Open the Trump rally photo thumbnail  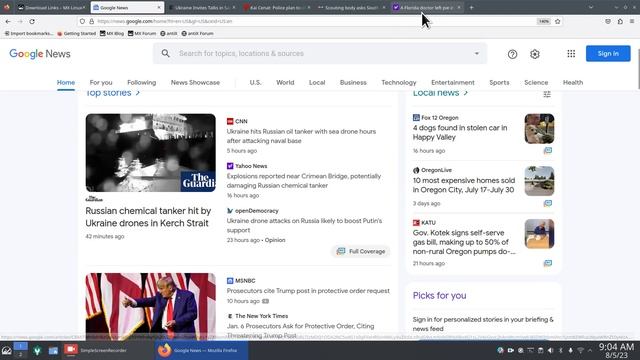pyautogui.click(x=151, y=307)
